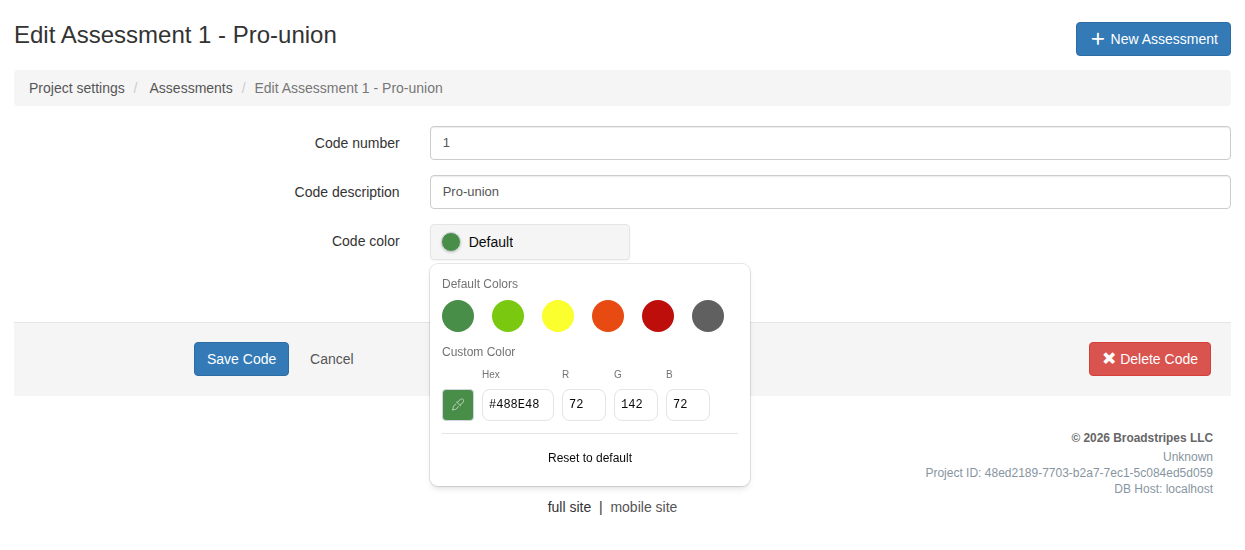Click the Hex color value field

(518, 405)
